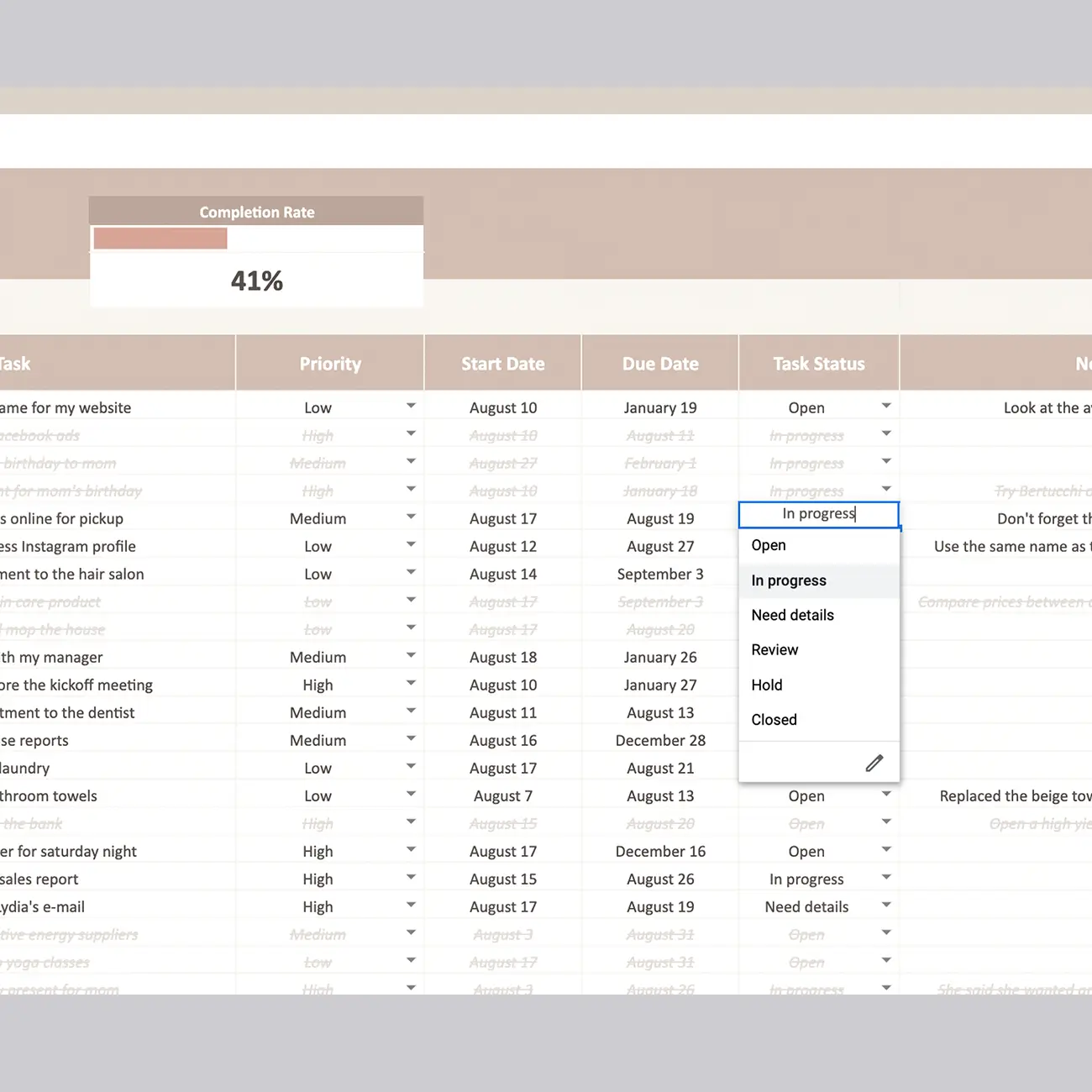The image size is (1092, 1092).
Task: Click the Completion Rate header label
Action: click(257, 212)
